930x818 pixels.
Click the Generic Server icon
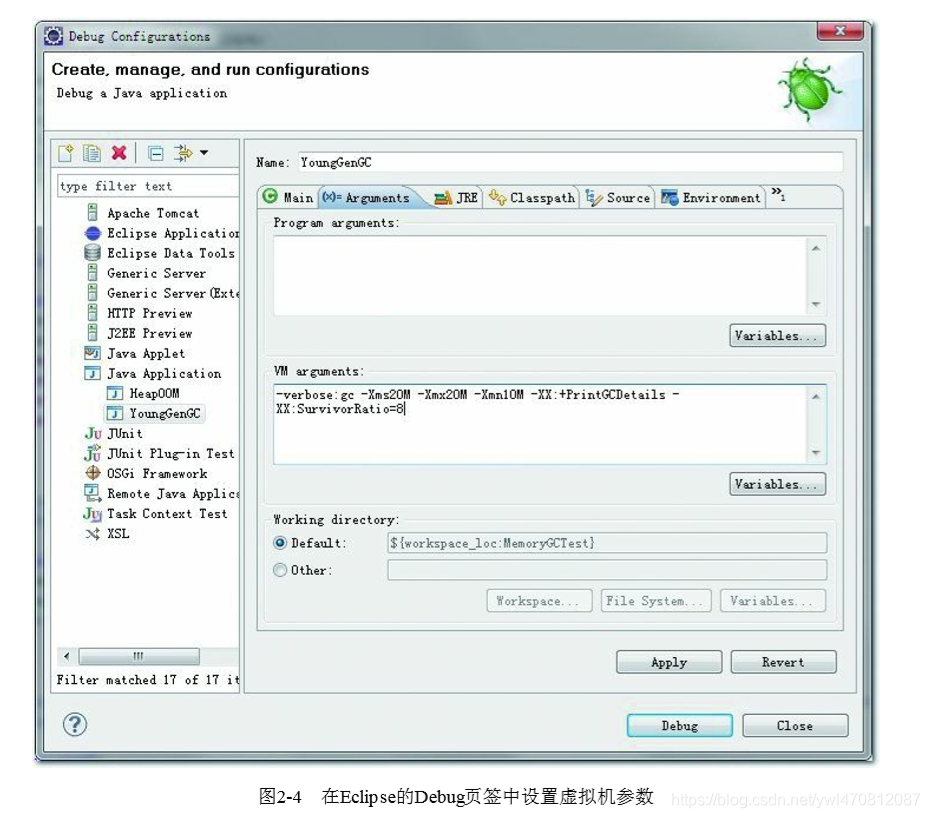(x=93, y=273)
